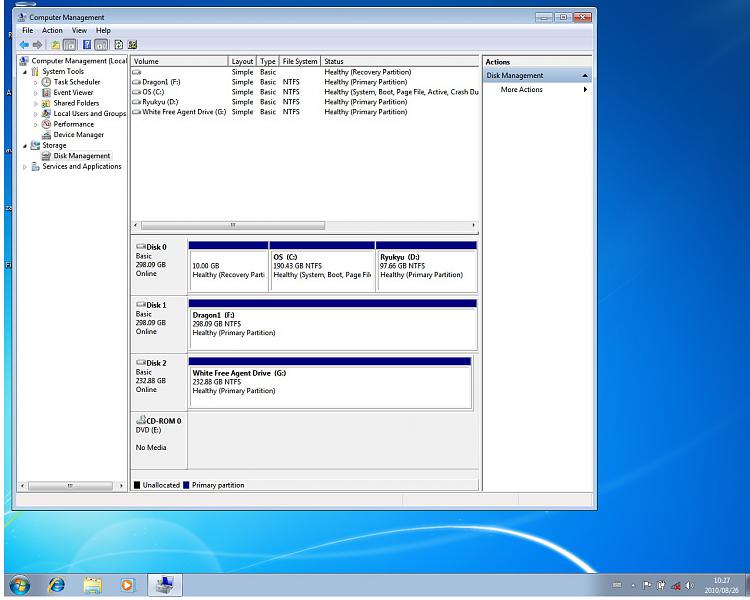Toggle Show/Hide Console Tree toolbar button
Image resolution: width=750 pixels, height=600 pixels.
[x=70, y=45]
